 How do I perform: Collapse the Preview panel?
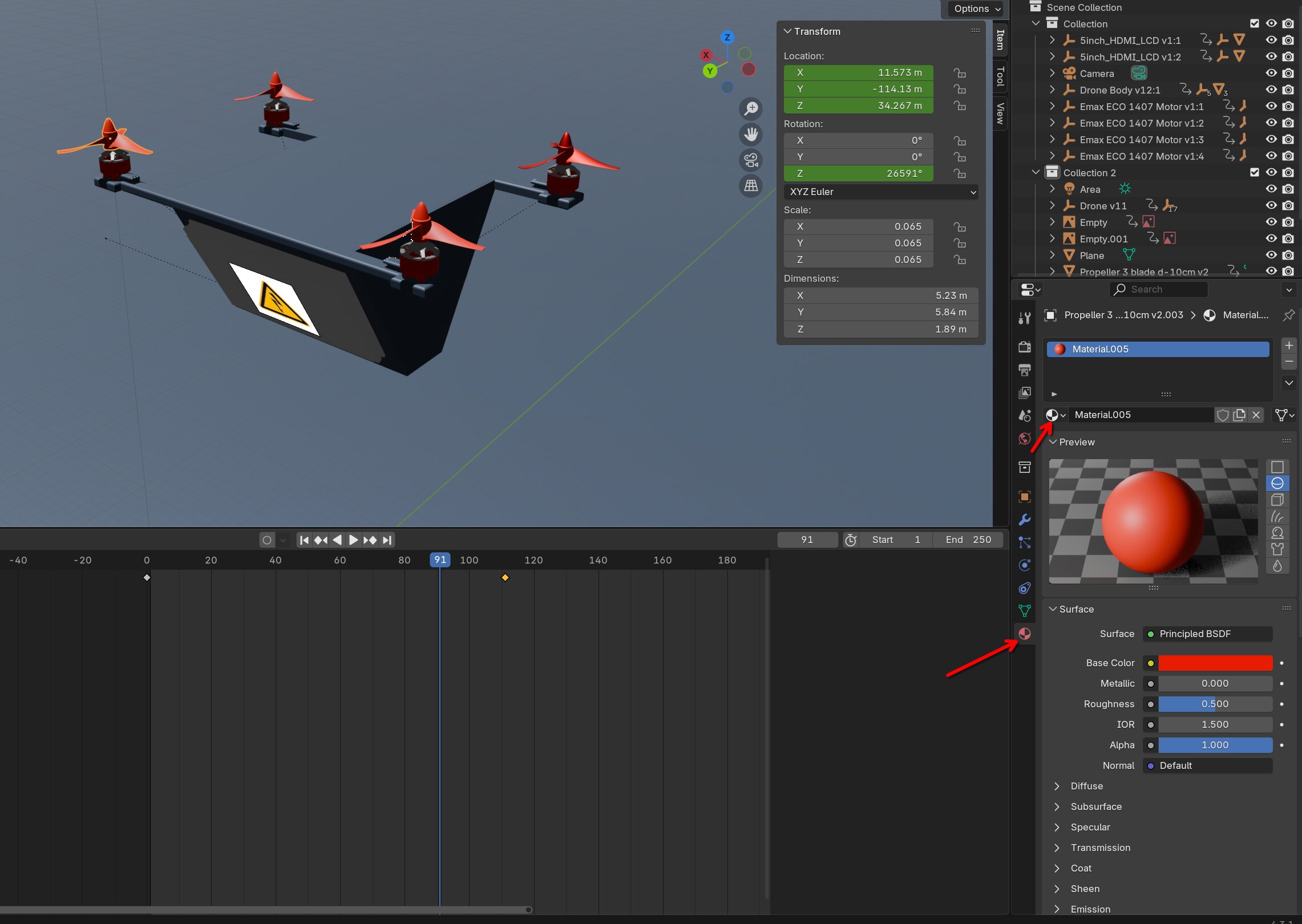point(1053,442)
